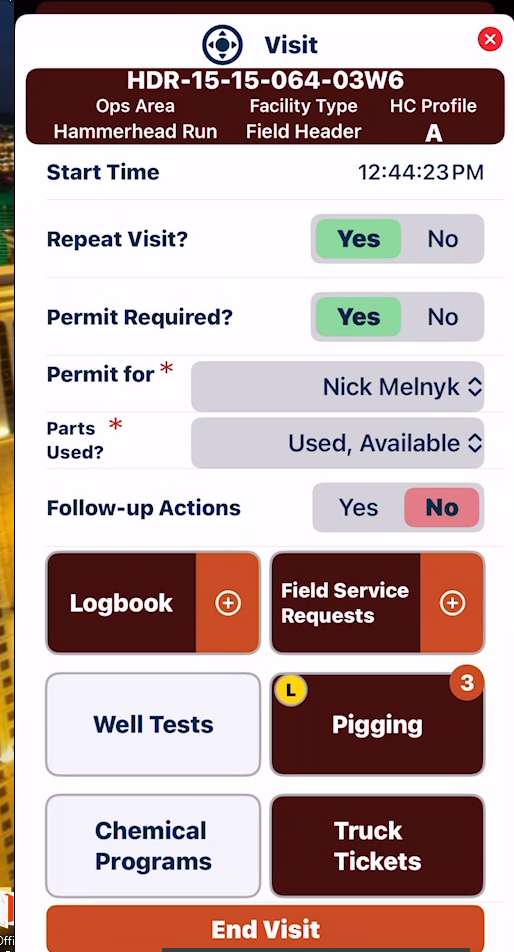Open Chemical Programs
This screenshot has height=952, width=514.
click(153, 846)
